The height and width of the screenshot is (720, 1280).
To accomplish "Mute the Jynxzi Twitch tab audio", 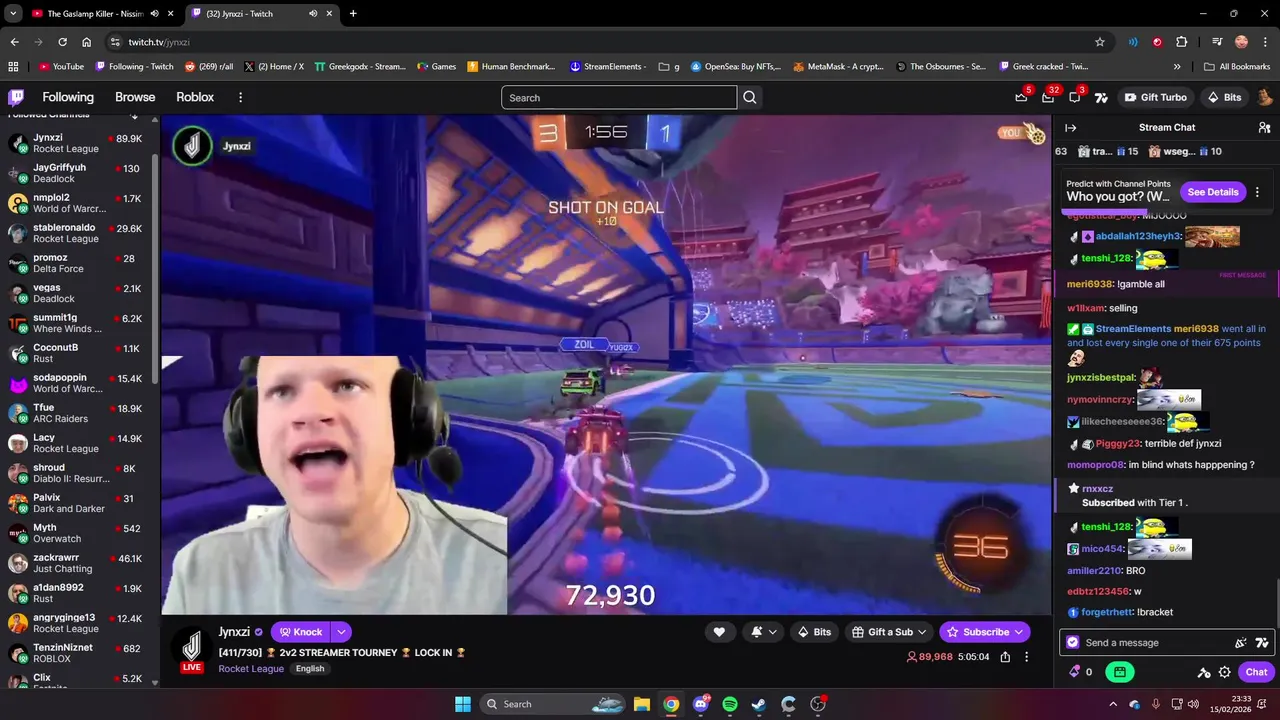I will 313,13.
